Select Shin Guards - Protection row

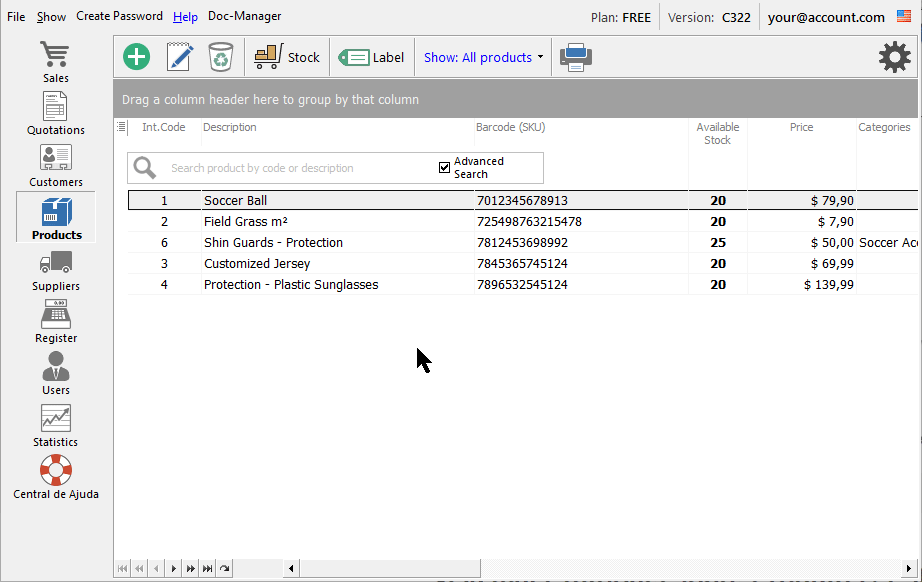(523, 243)
